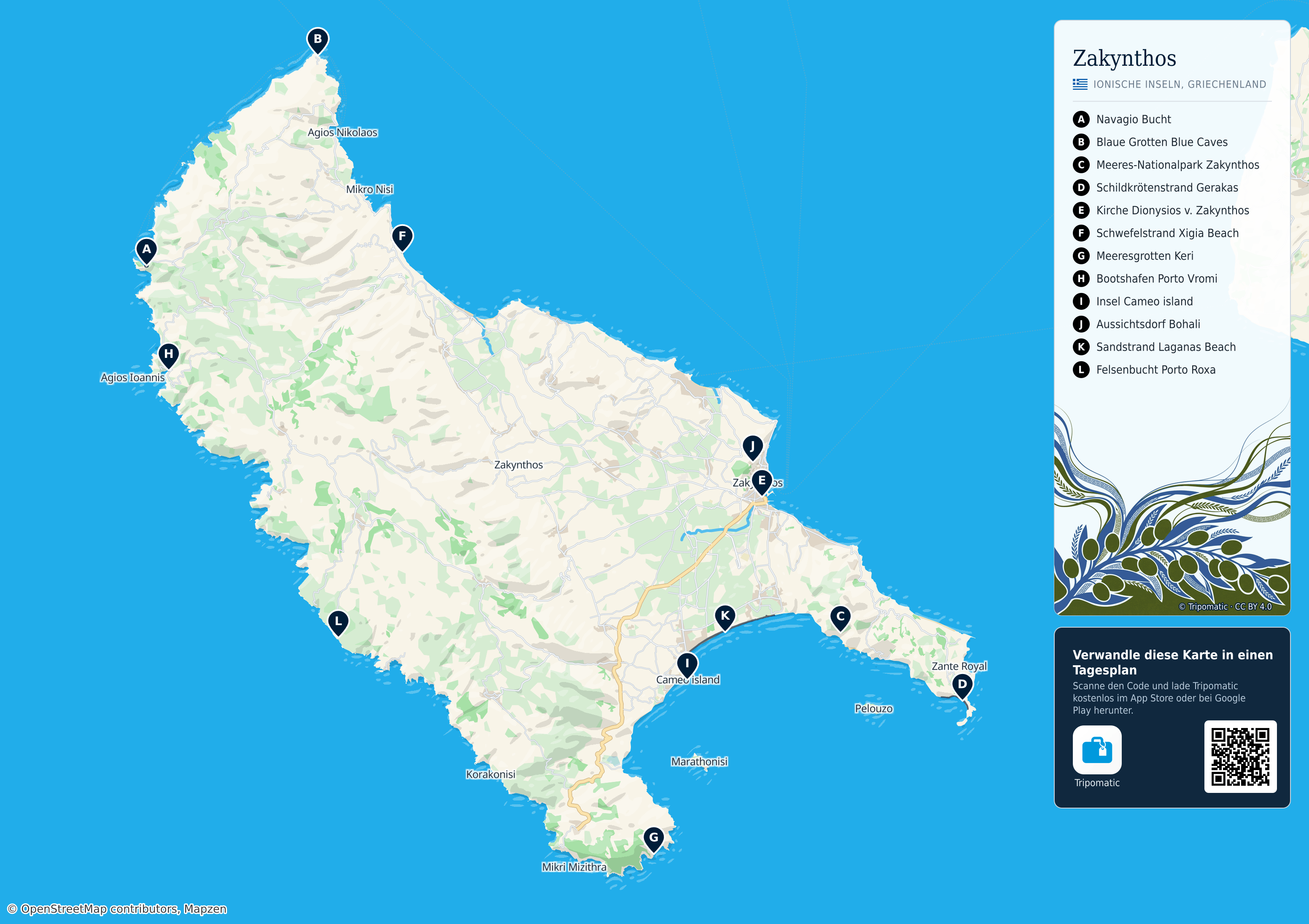Click 'IONISCHE INSELN, GRIECHENLAND' subtitle
1309x924 pixels.
coord(1180,84)
